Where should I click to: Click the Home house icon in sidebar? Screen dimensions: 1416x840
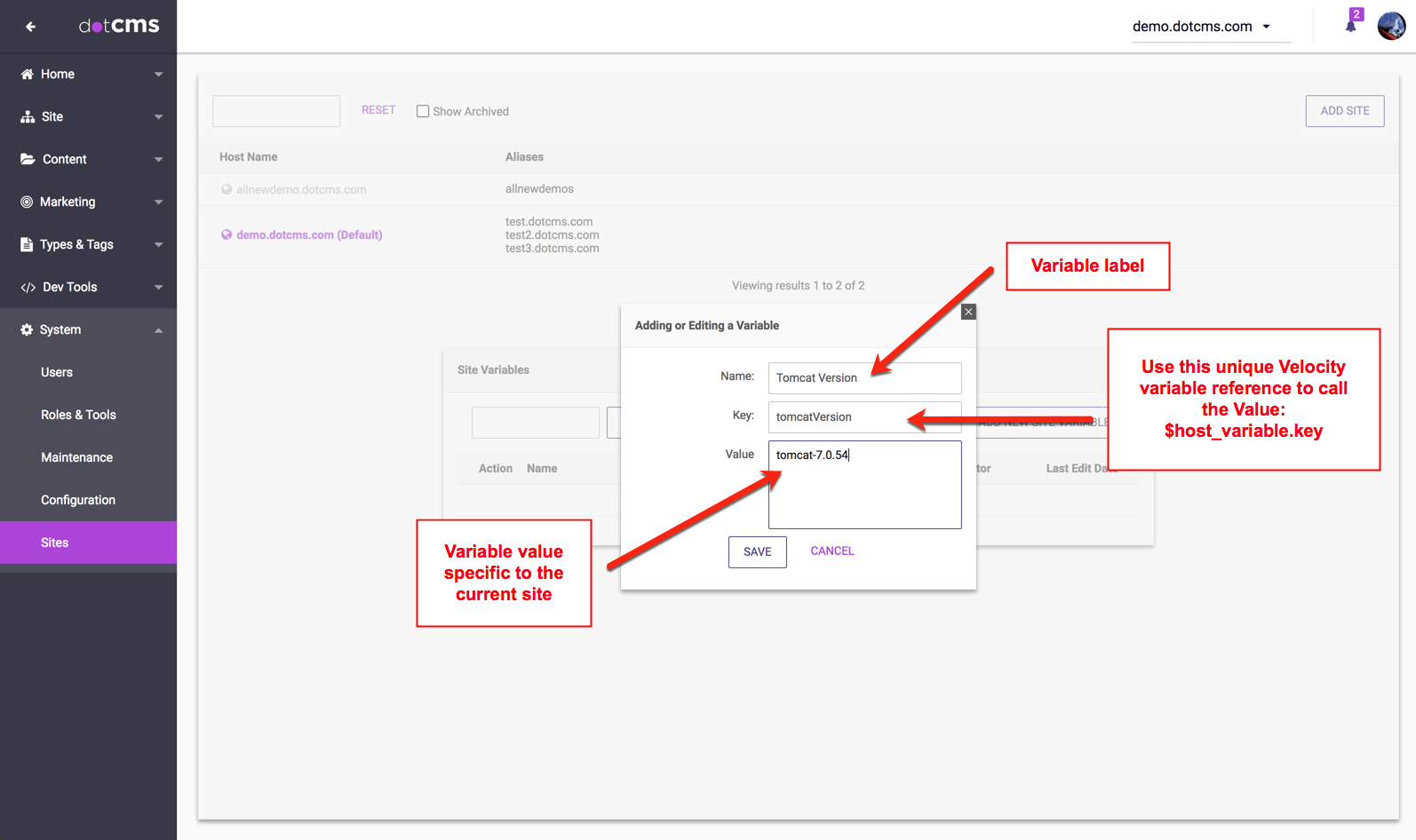tap(28, 74)
